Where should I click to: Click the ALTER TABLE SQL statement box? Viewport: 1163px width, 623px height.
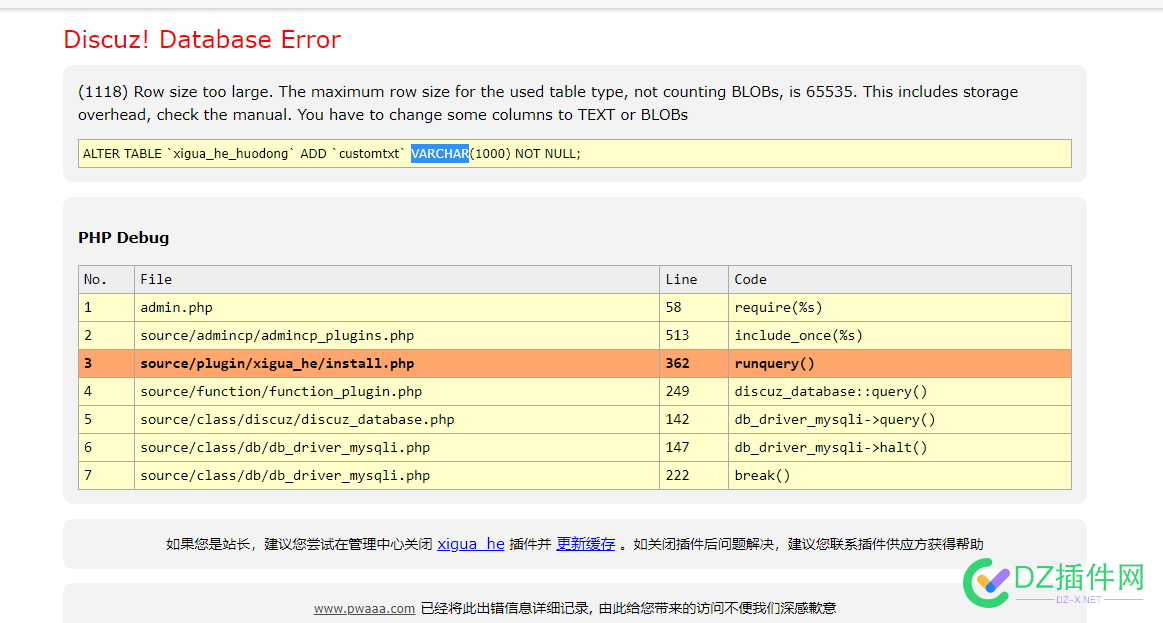(x=575, y=154)
